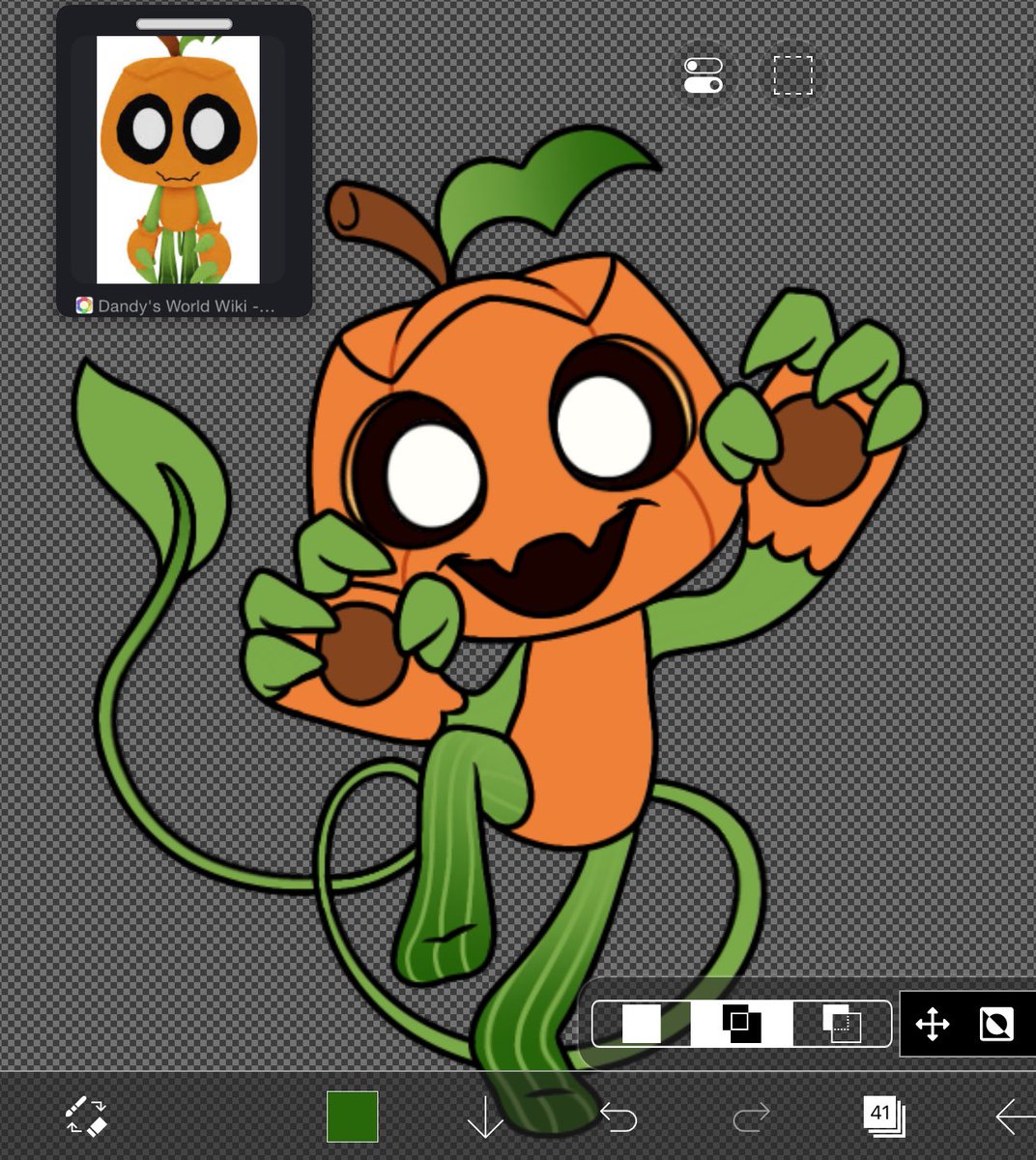Tap the pumpkin reference image thumbnail
Screen dimensions: 1036x1160
pos(179,159)
